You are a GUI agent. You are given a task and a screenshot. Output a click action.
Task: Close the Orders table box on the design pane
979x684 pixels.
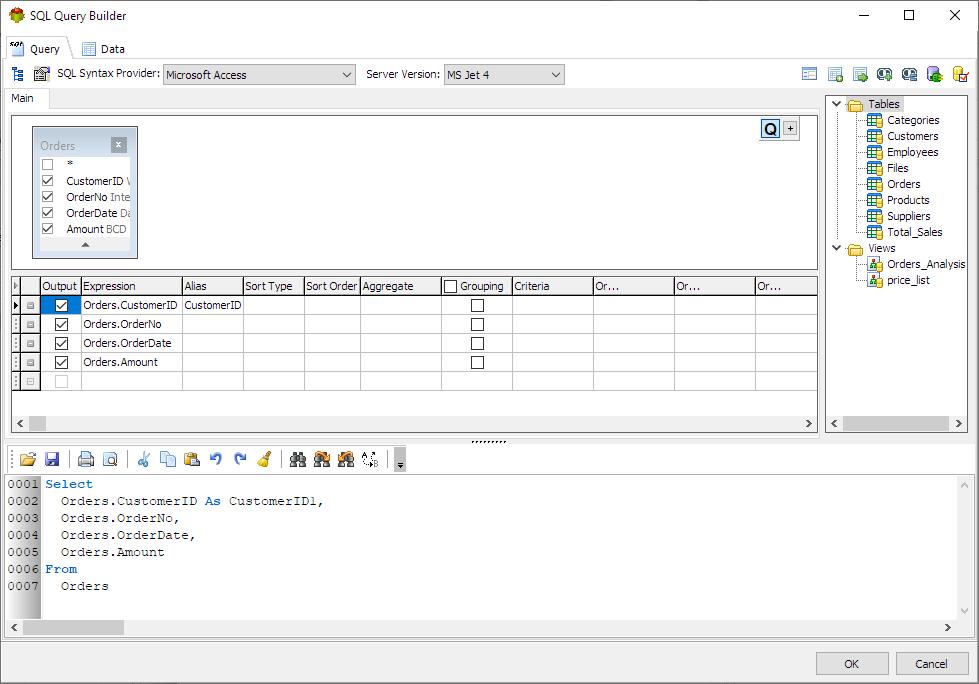[119, 145]
